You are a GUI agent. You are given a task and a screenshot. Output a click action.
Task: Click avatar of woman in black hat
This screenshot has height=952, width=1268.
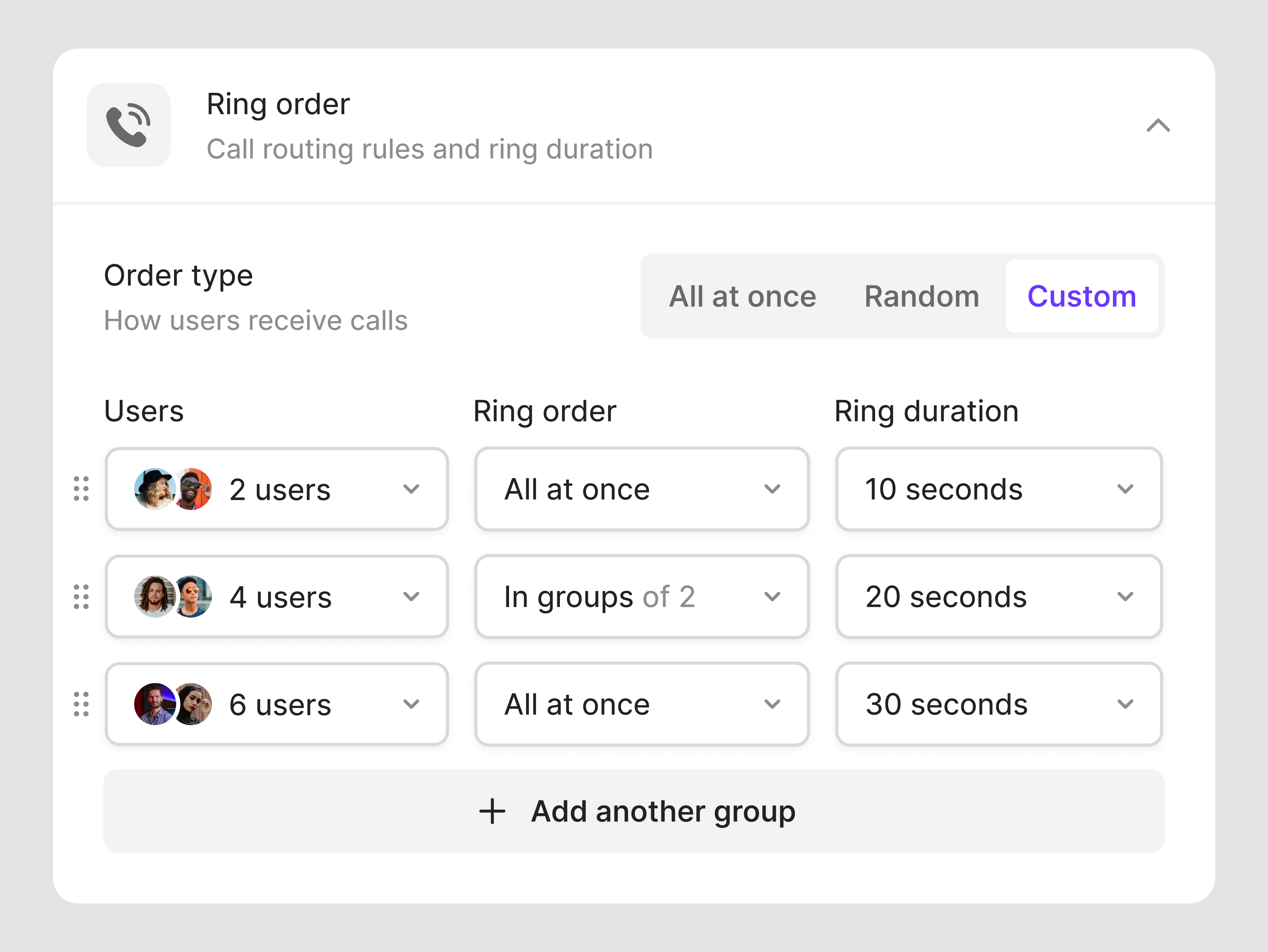pos(153,489)
